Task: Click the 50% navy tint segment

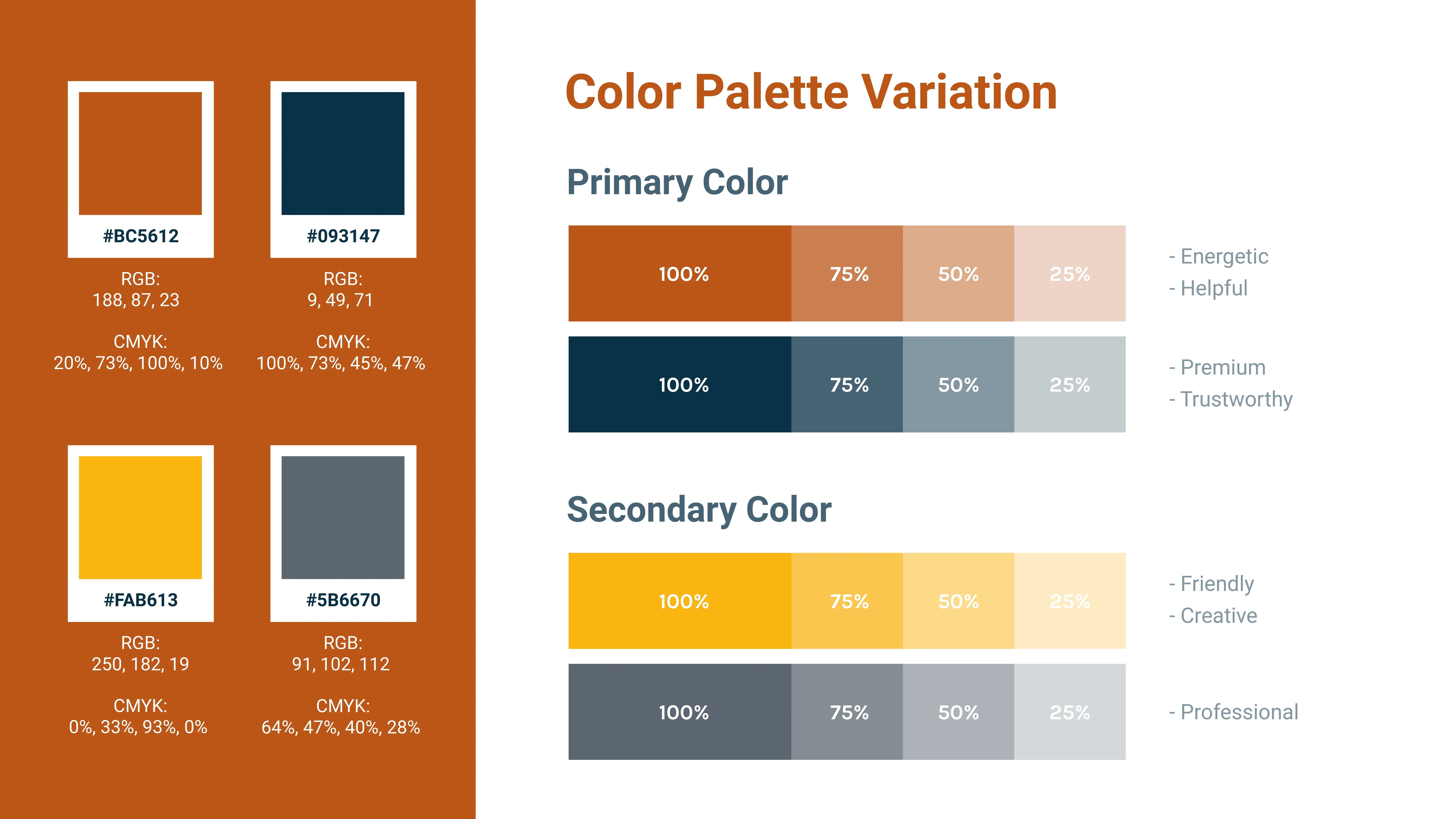Action: tap(958, 384)
